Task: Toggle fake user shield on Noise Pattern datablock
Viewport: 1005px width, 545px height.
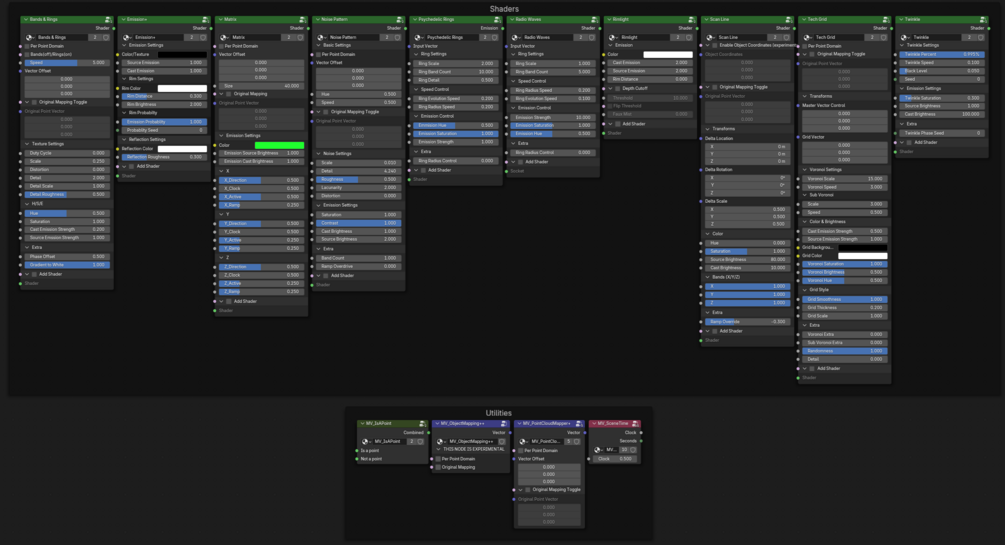Action: pos(397,37)
